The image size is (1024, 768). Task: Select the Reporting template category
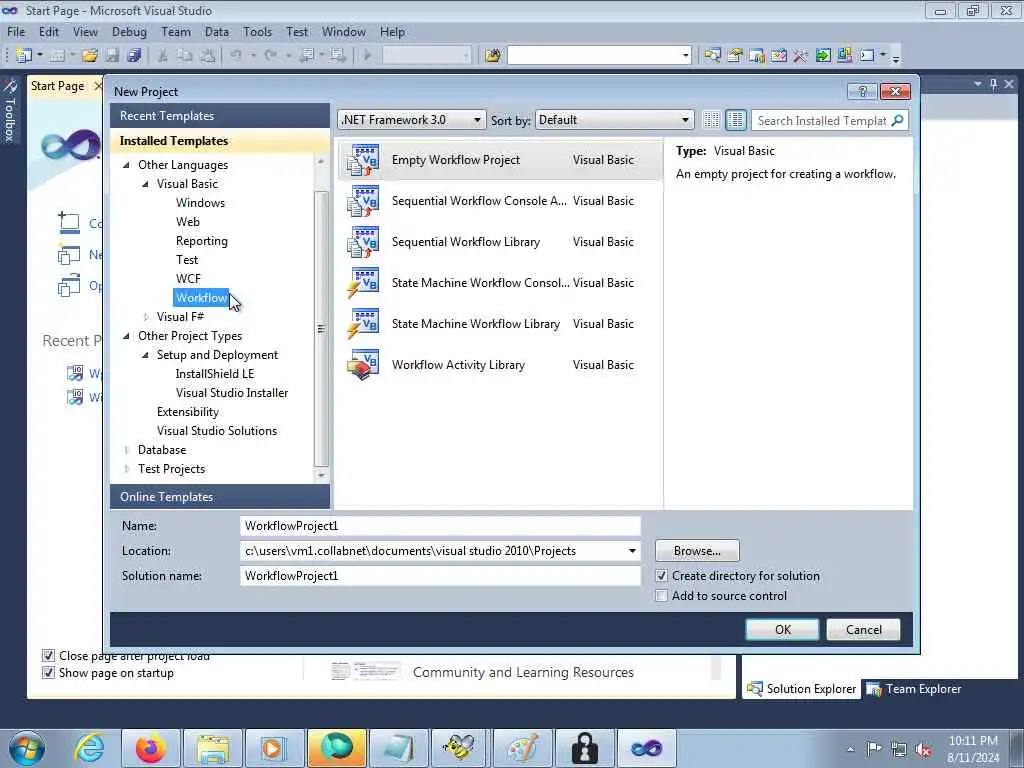click(202, 241)
